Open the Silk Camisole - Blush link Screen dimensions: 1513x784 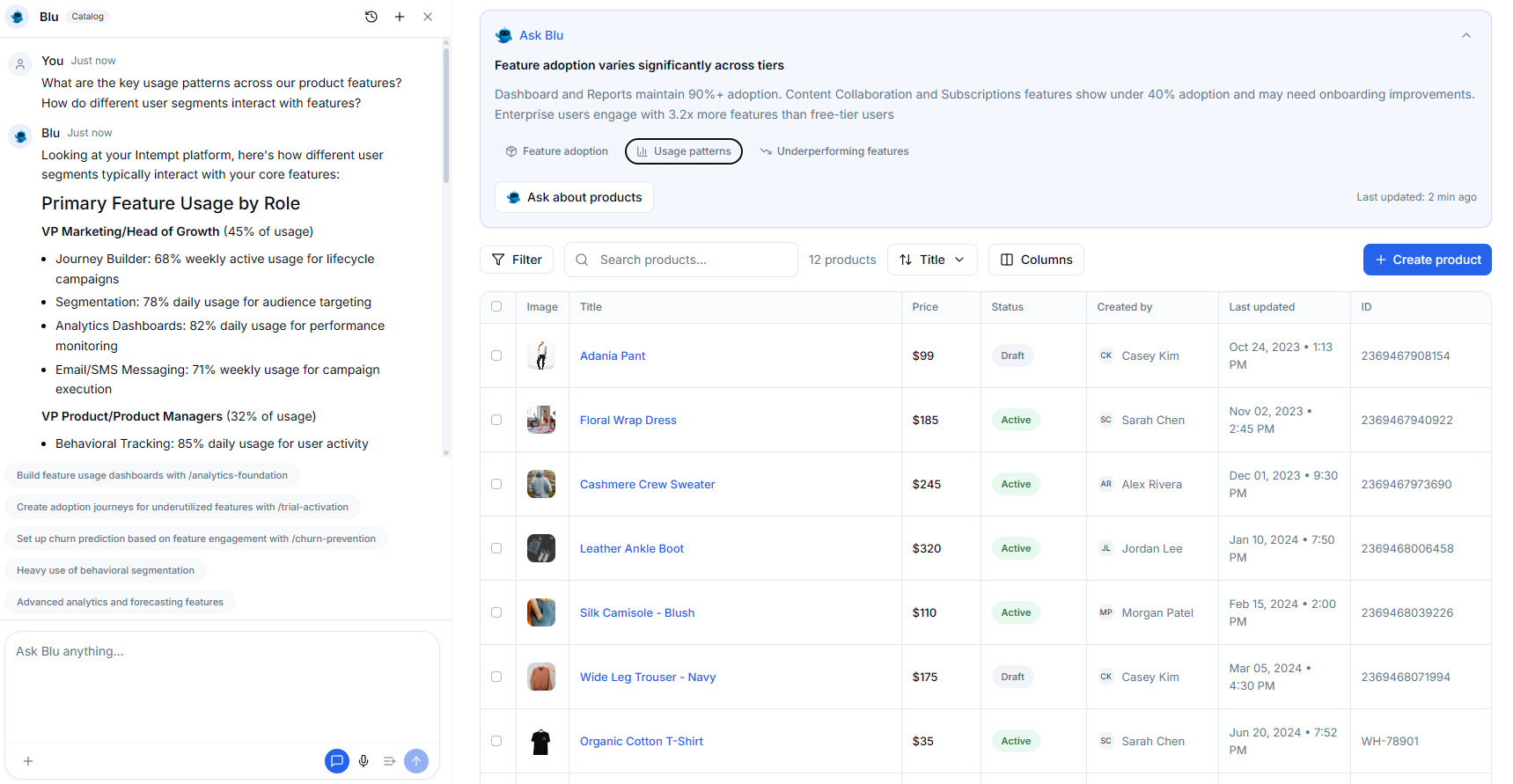[637, 612]
